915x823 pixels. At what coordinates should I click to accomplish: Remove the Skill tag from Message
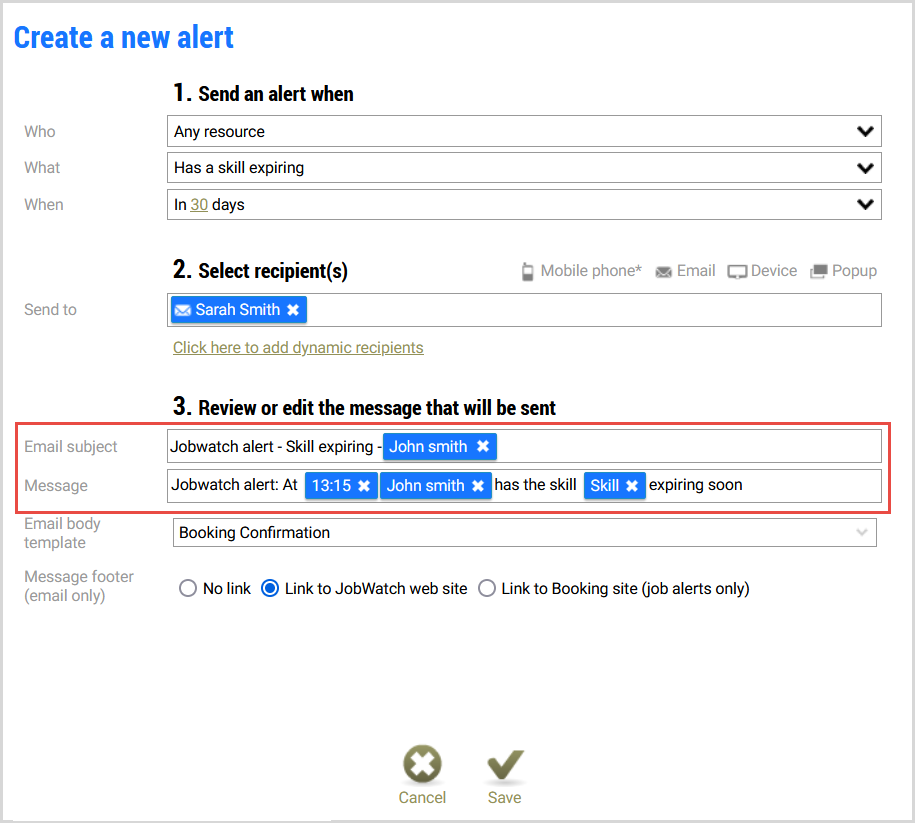pyautogui.click(x=631, y=486)
